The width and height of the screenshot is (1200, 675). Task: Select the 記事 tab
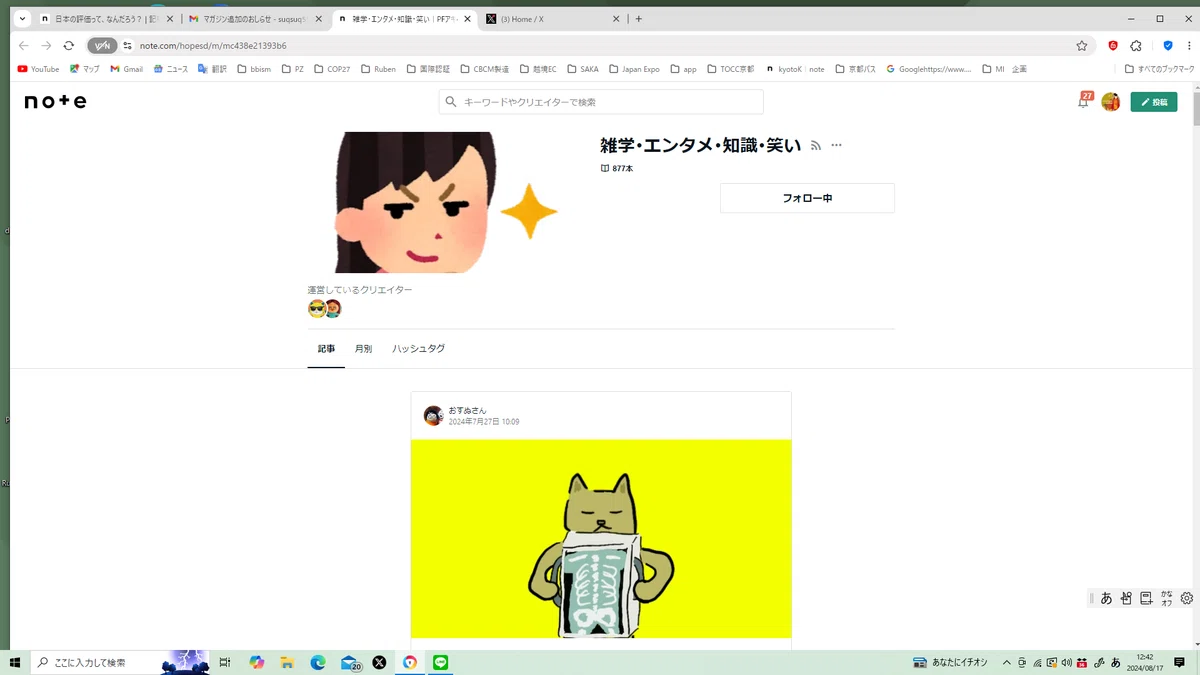point(326,349)
